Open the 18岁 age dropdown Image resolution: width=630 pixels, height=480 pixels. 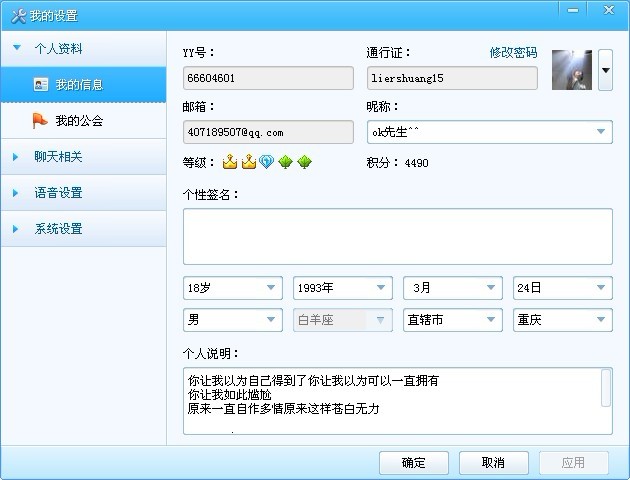pyautogui.click(x=233, y=288)
